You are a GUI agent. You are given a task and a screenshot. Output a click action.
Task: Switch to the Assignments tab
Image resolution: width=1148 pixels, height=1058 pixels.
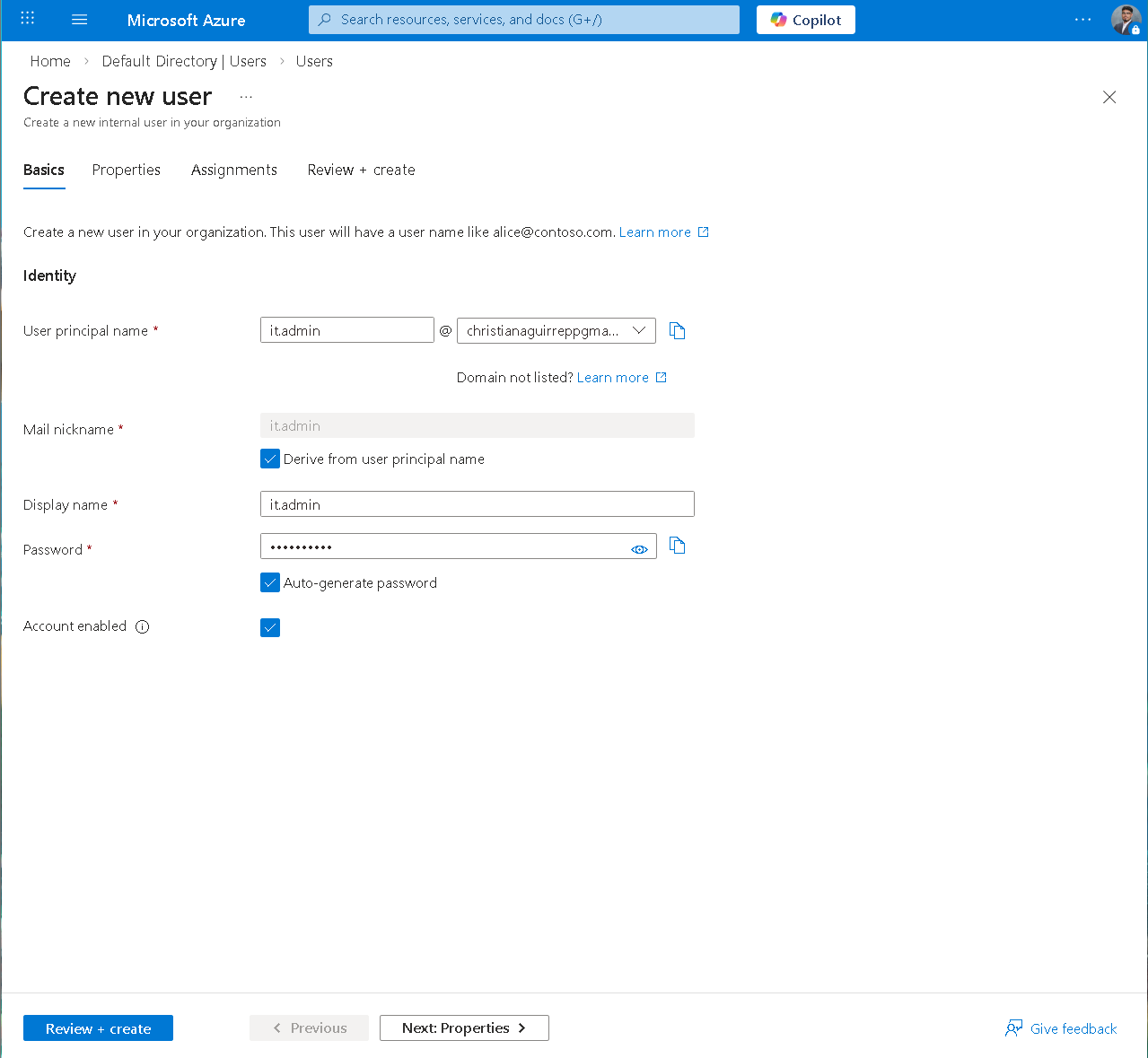click(x=233, y=170)
